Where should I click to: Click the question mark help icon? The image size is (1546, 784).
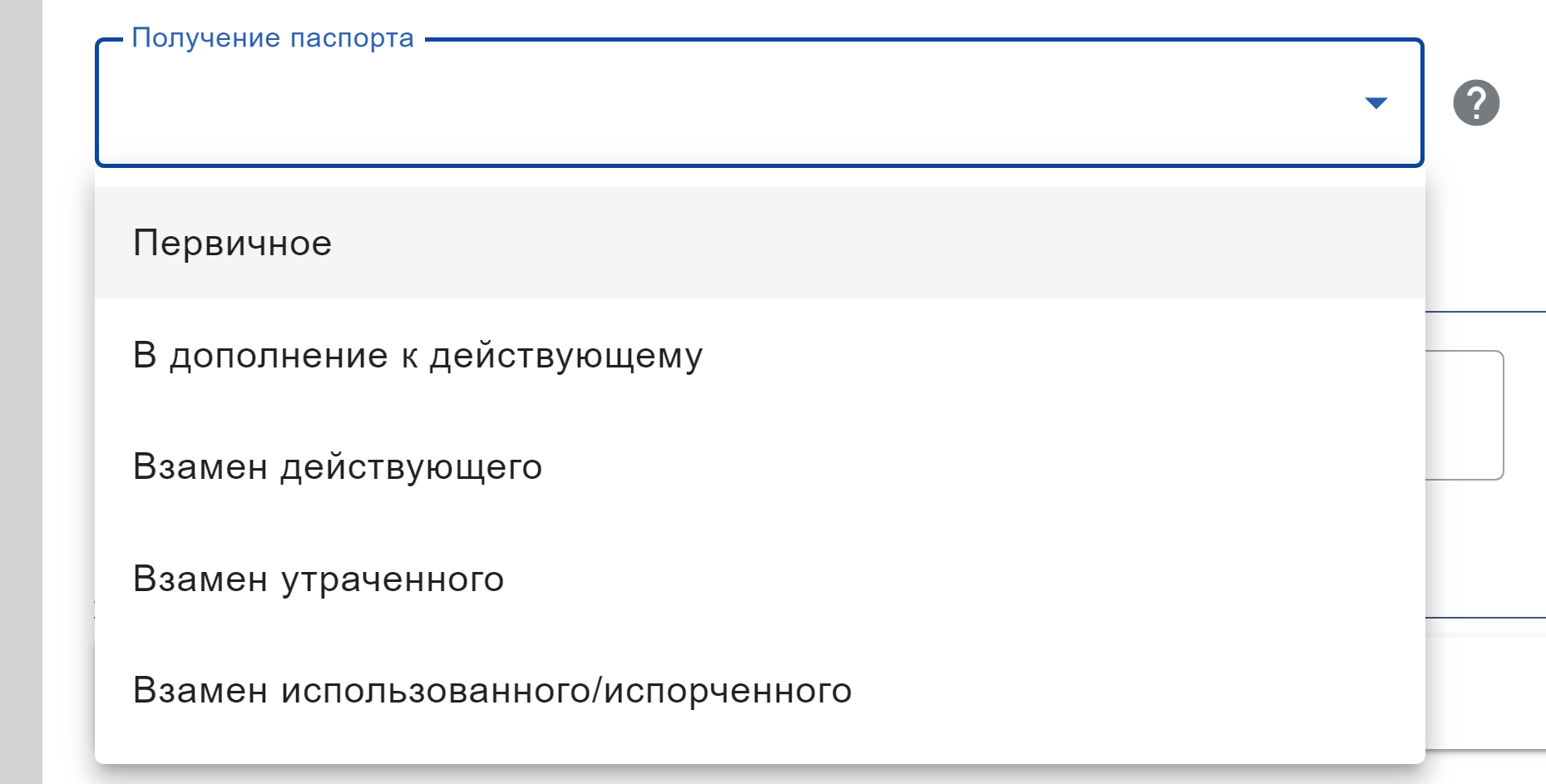[1476, 103]
